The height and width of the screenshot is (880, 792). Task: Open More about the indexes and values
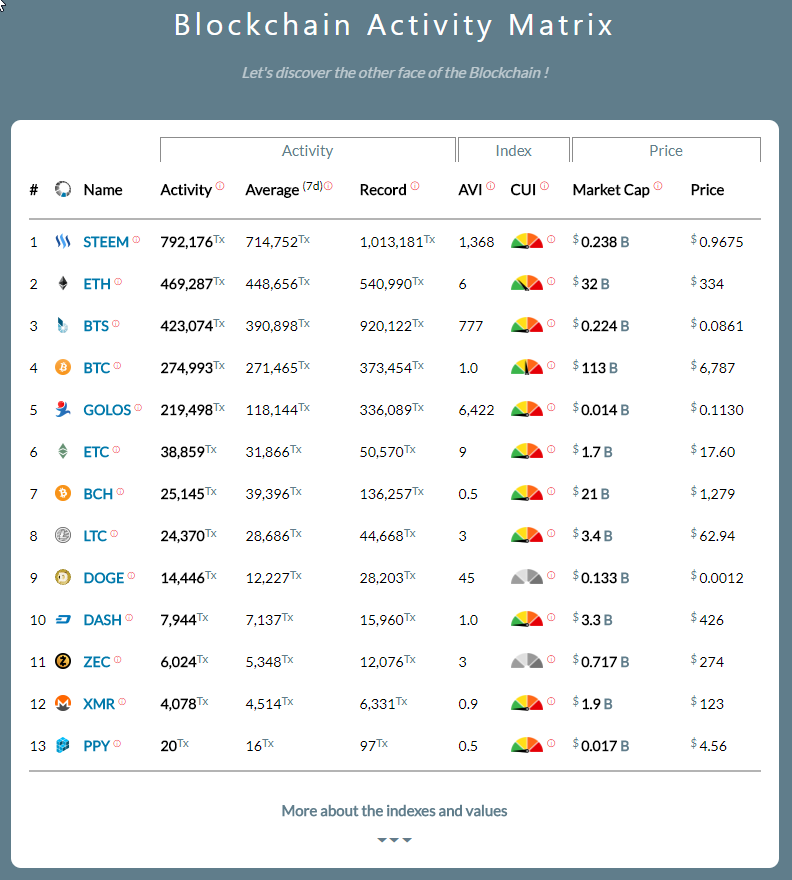(x=395, y=810)
